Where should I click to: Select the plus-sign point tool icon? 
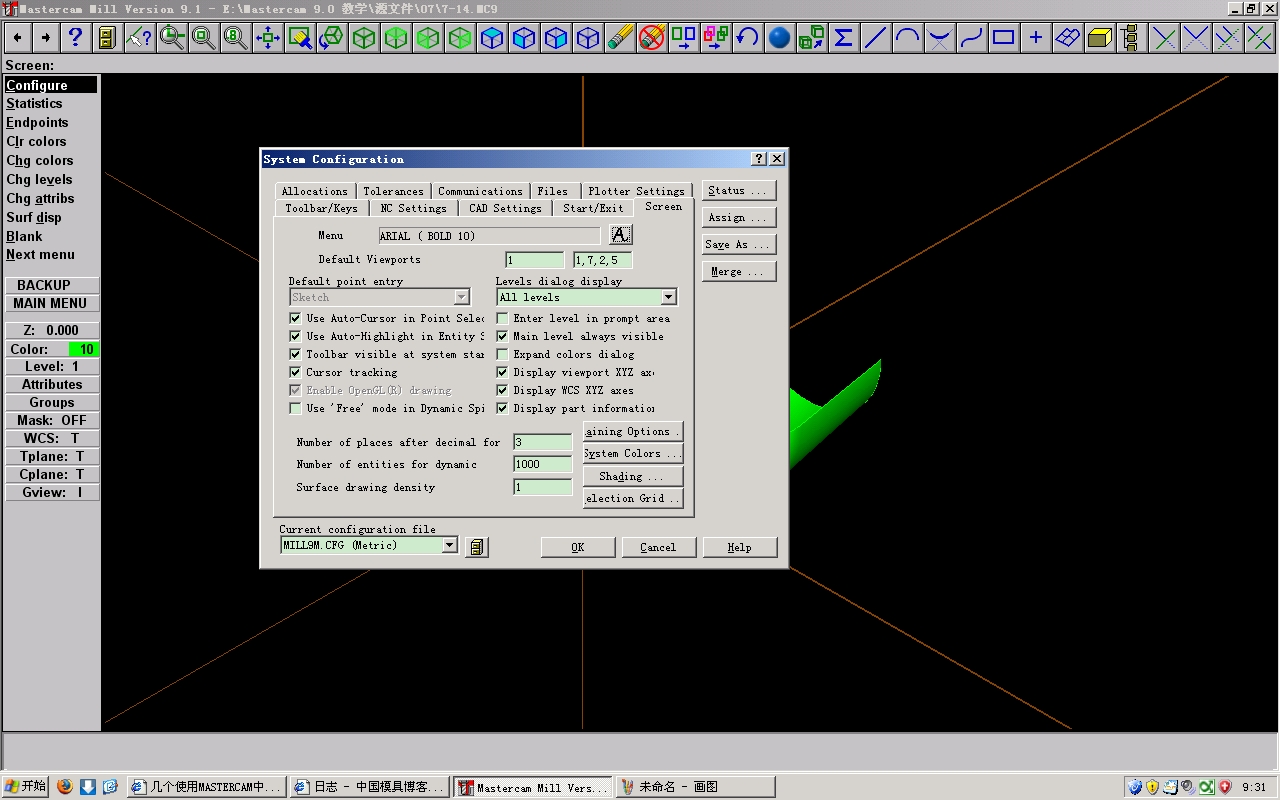point(1035,38)
